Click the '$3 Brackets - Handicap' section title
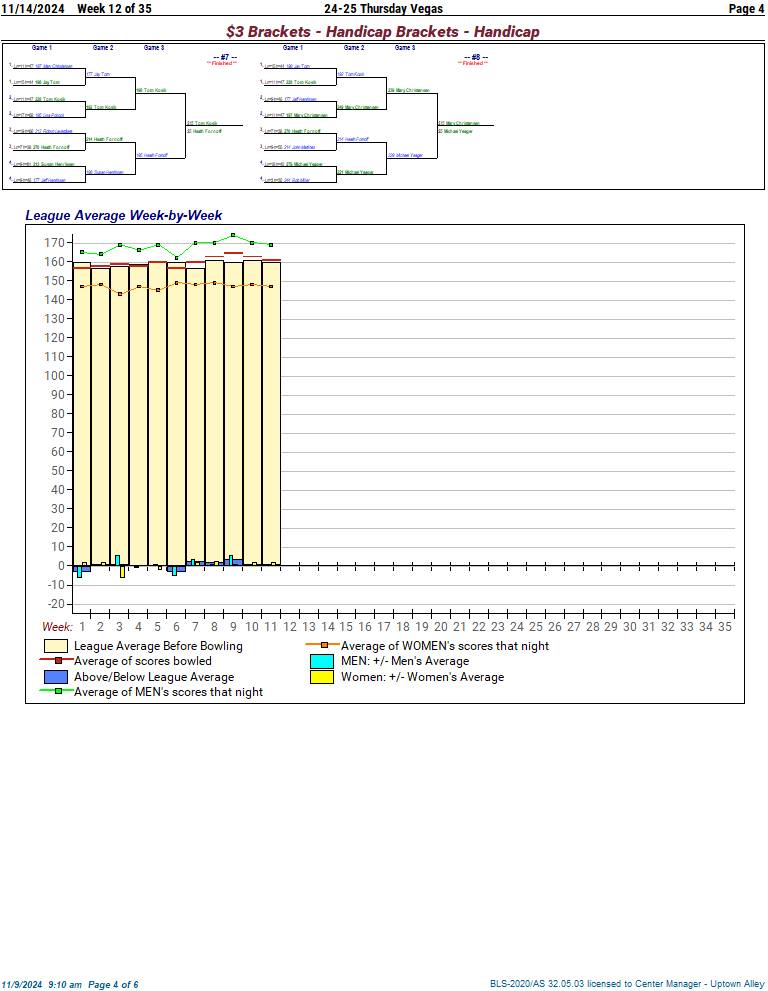This screenshot has height=991, width=768. pyautogui.click(x=382, y=32)
